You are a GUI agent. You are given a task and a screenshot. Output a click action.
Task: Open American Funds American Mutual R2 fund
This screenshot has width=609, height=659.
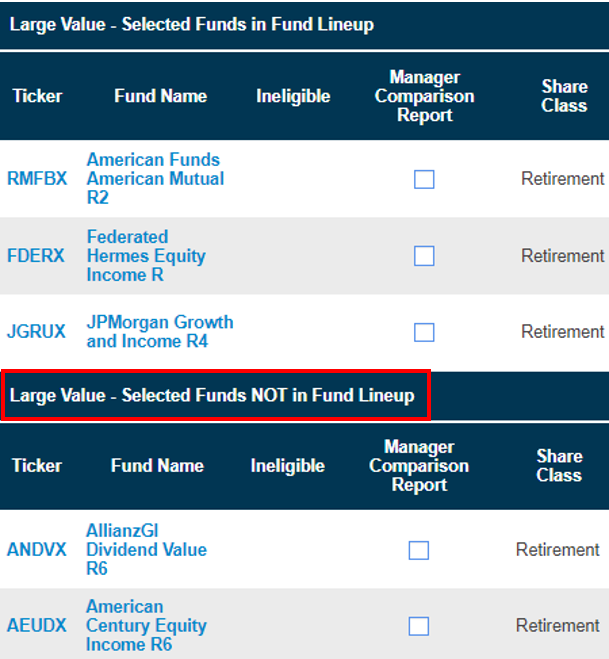click(x=155, y=179)
